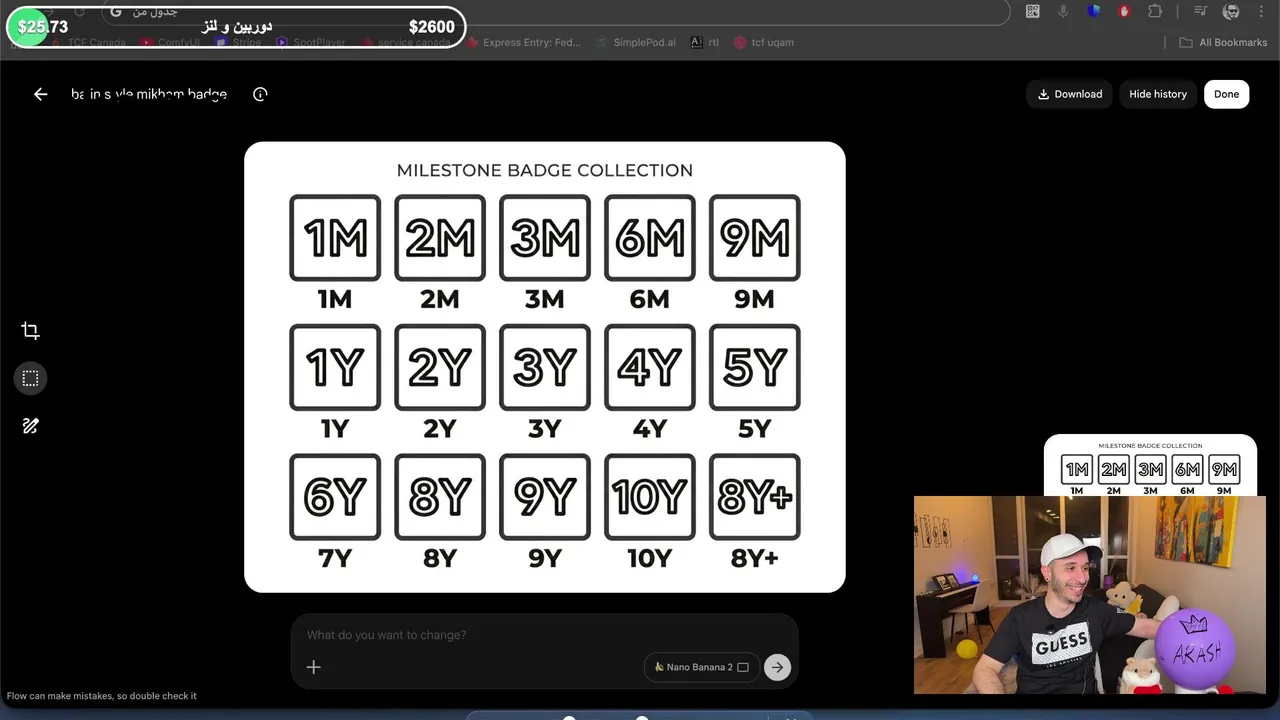Open the tcf uqam bookmark
Image resolution: width=1280 pixels, height=720 pixels.
tap(764, 43)
